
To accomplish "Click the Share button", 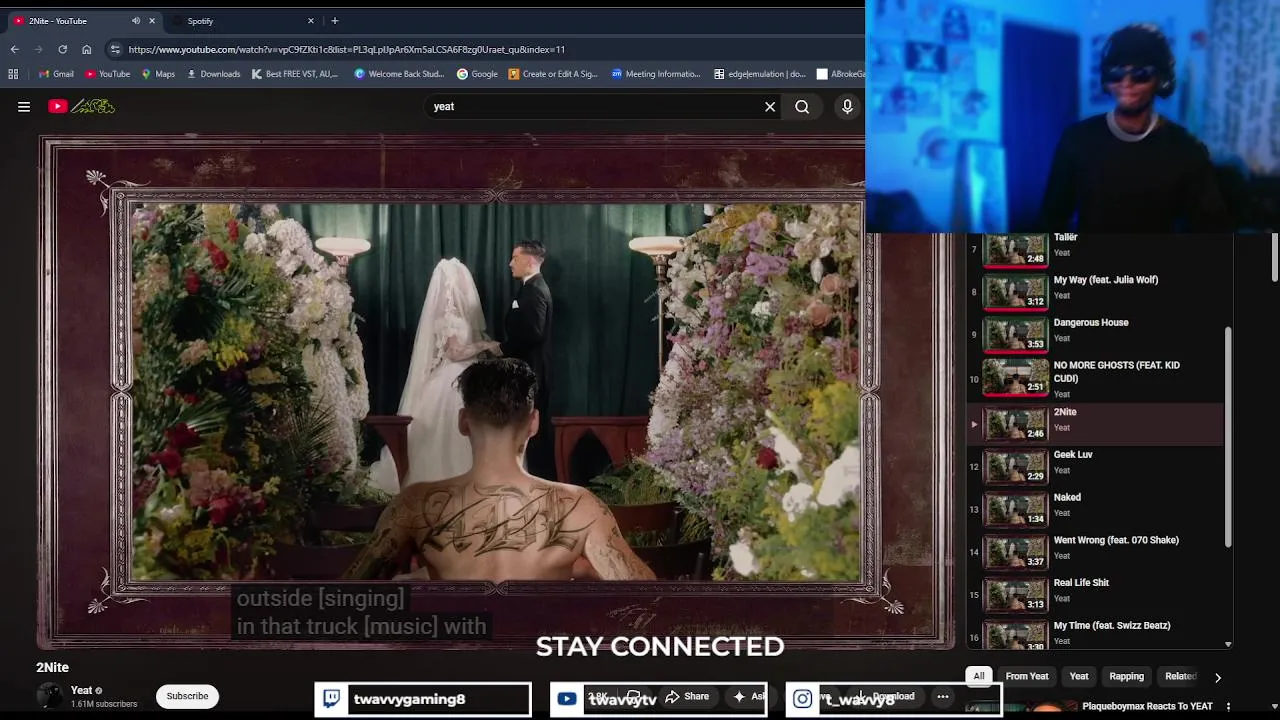I will click(x=687, y=696).
